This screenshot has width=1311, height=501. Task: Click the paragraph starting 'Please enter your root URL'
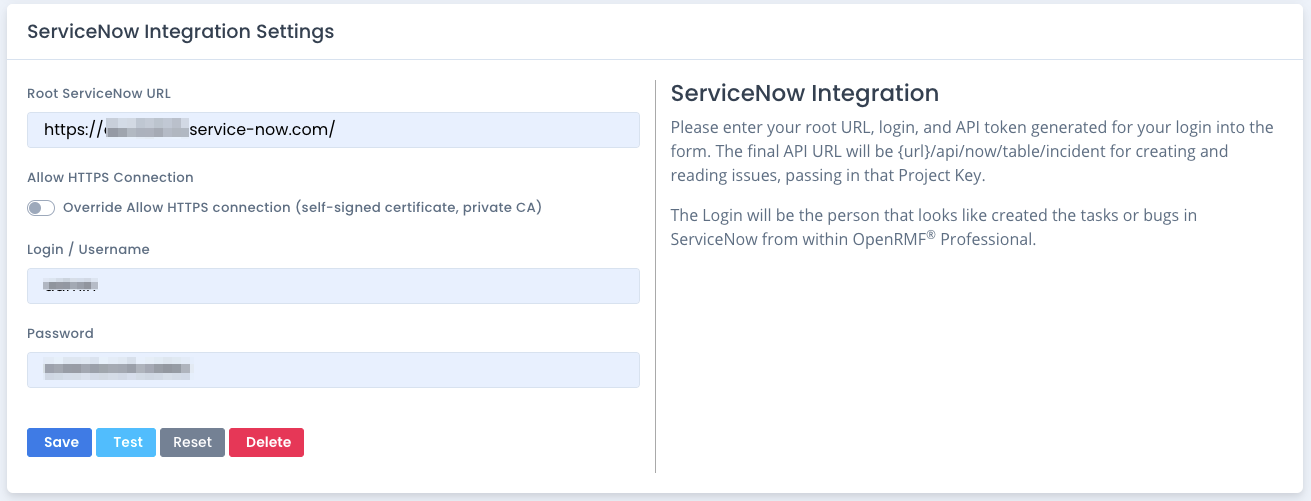click(x=972, y=152)
